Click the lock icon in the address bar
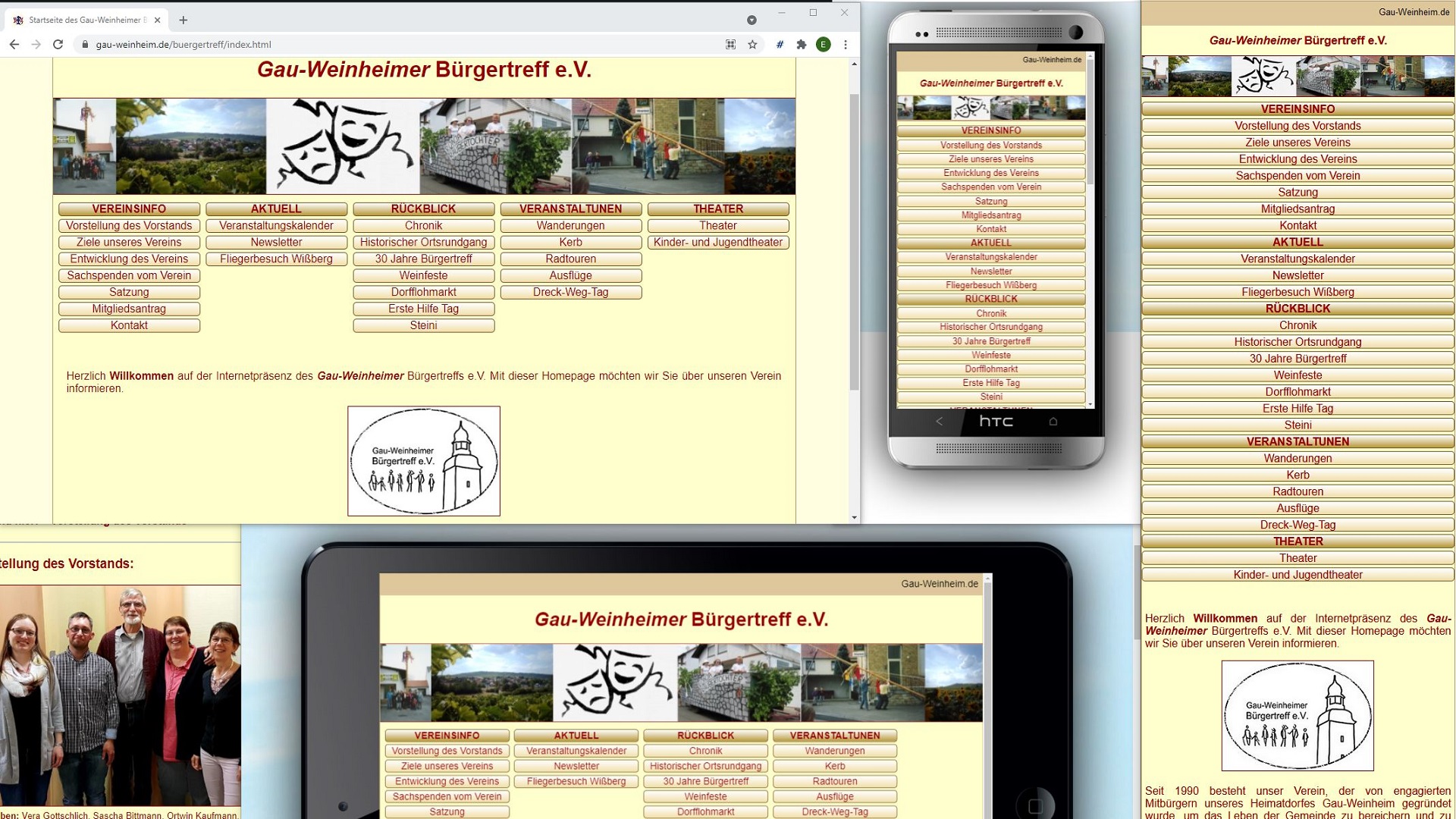The image size is (1456, 819). point(85,45)
